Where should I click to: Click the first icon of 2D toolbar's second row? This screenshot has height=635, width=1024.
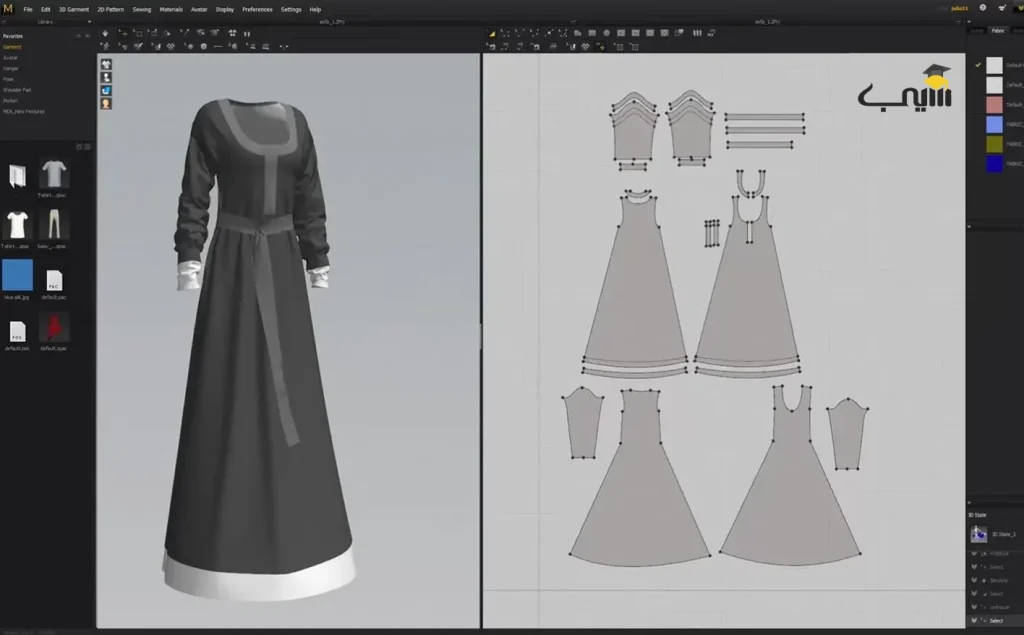(x=491, y=46)
